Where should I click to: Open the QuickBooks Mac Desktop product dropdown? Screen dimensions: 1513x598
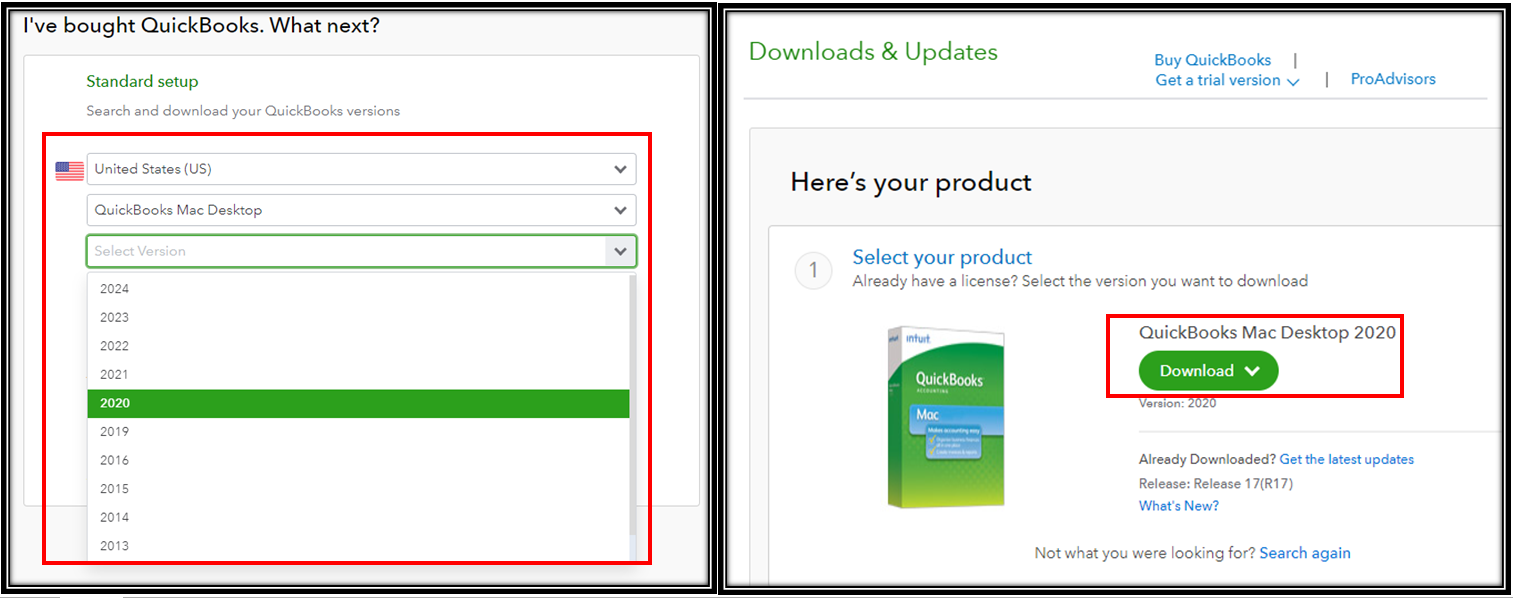(361, 210)
